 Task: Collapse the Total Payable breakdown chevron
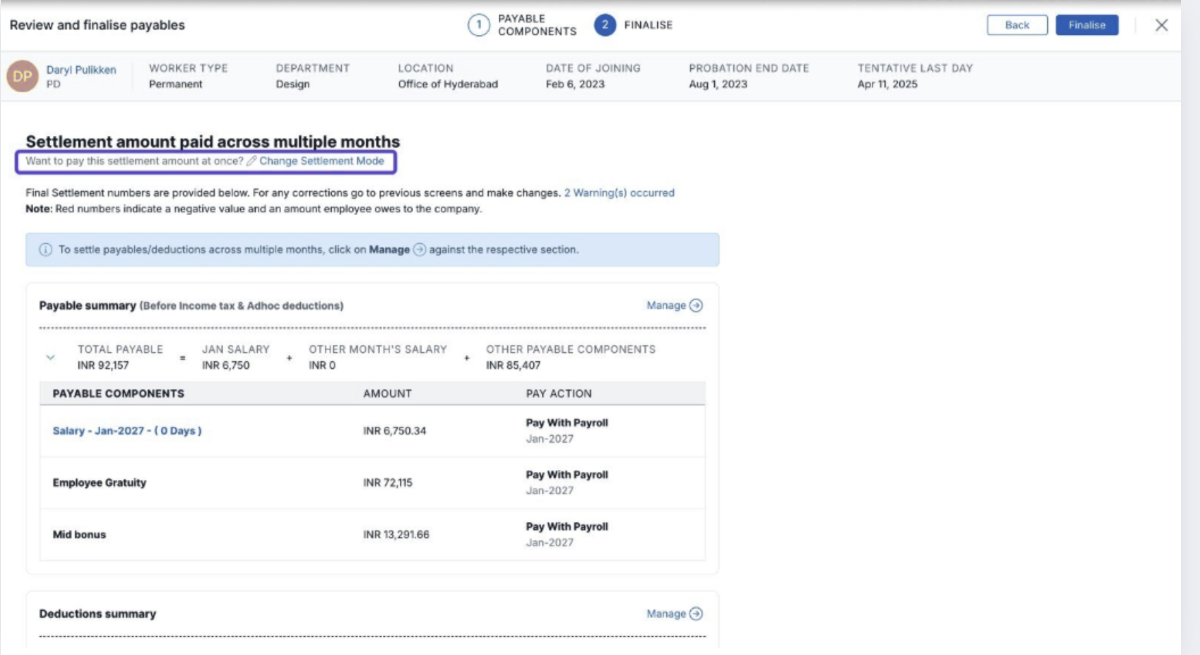coord(50,357)
